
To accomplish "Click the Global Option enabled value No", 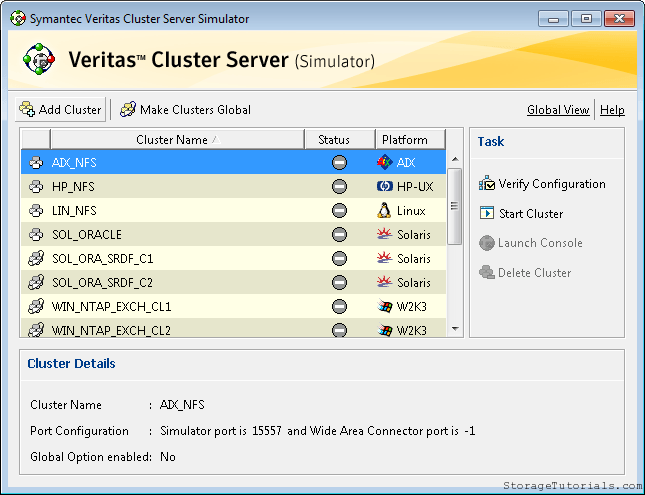I will pyautogui.click(x=168, y=457).
